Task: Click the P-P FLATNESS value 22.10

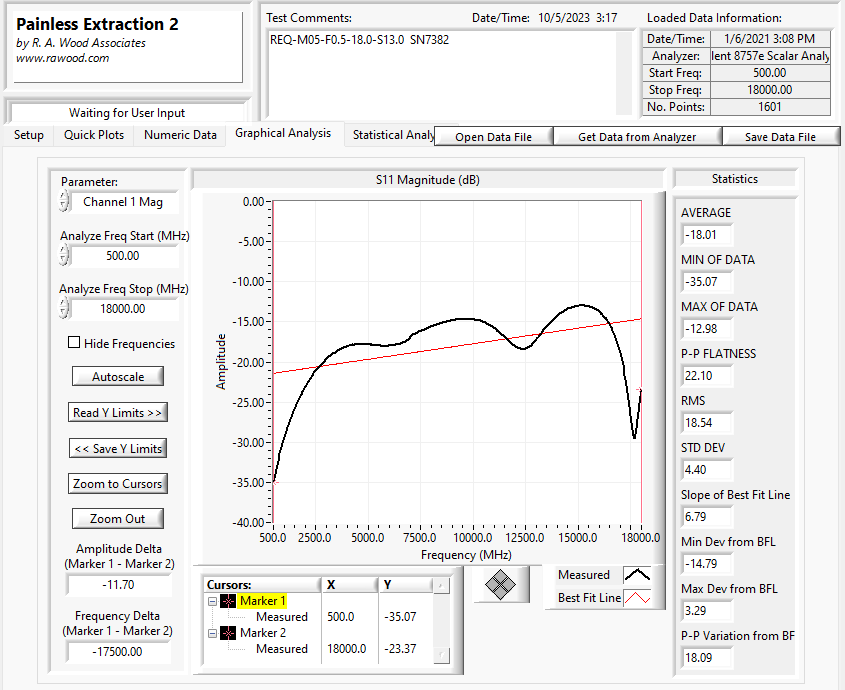Action: 707,376
